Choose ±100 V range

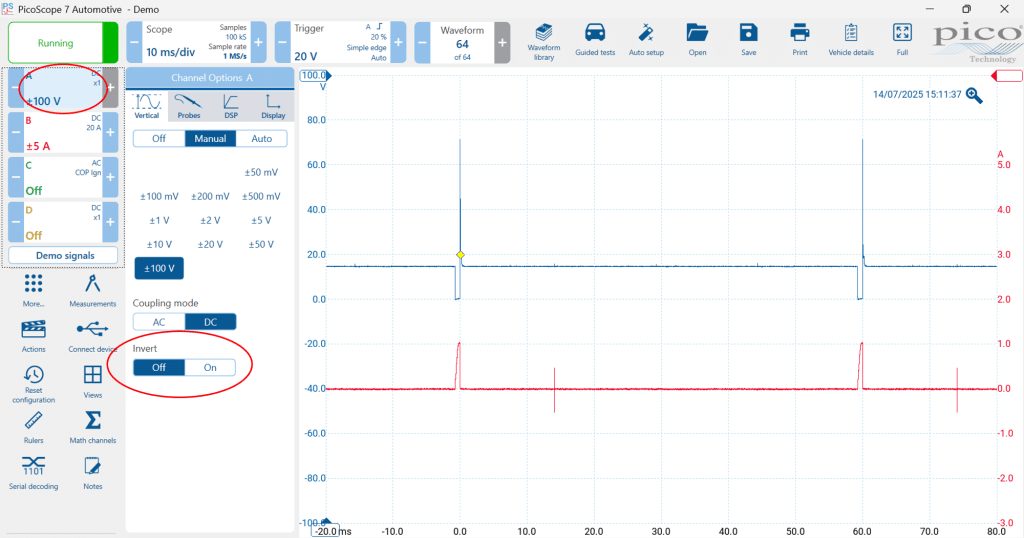[x=159, y=268]
